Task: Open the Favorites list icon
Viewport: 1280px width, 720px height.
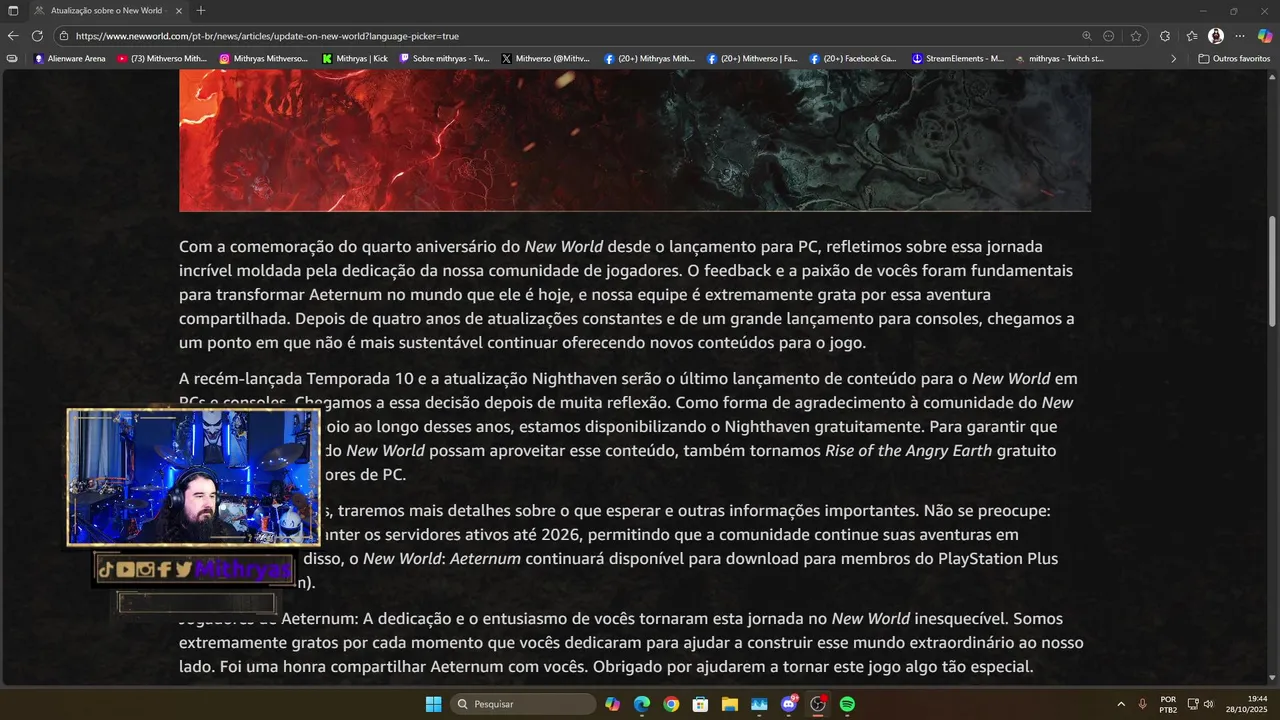Action: click(1192, 36)
